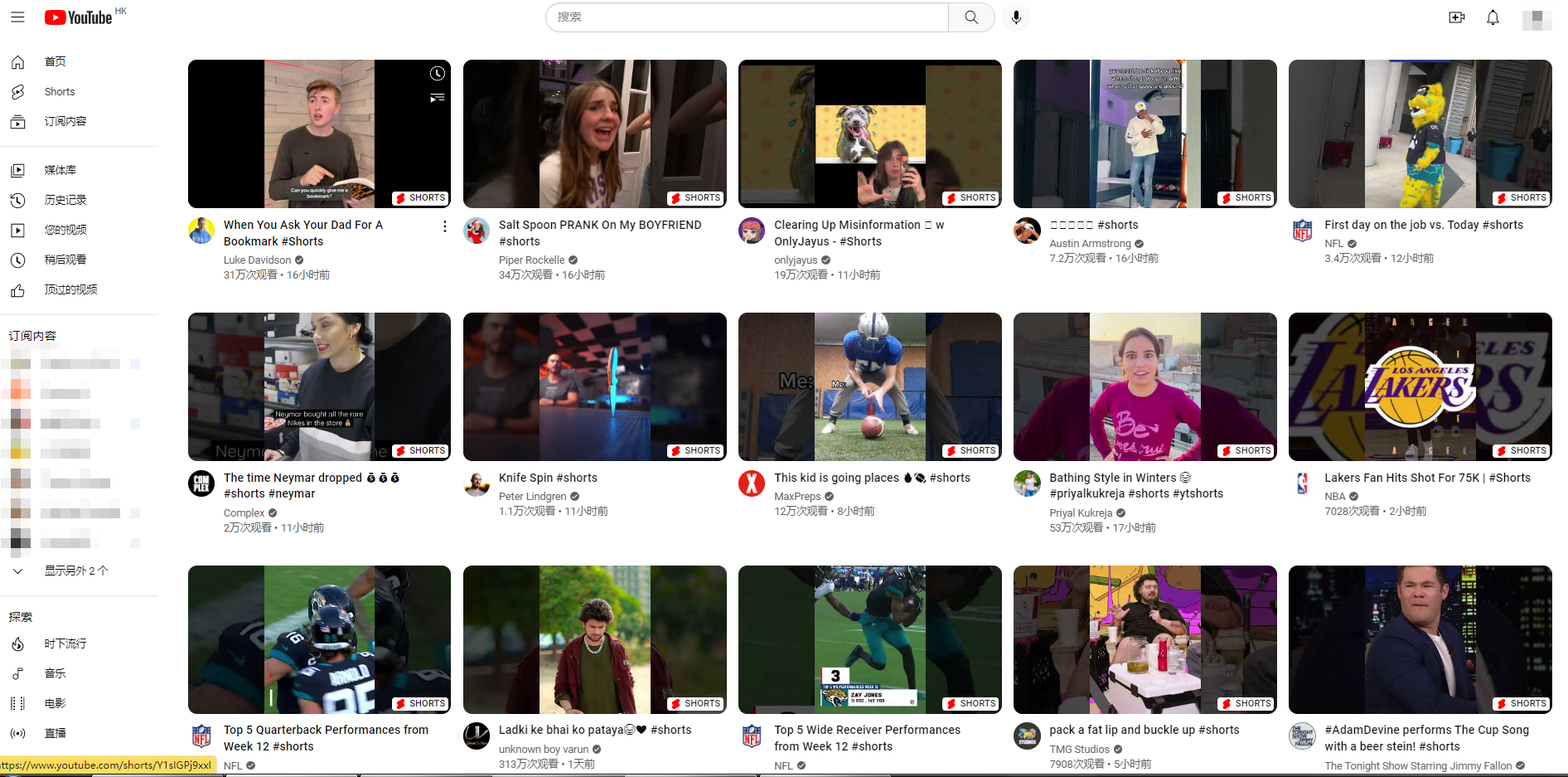Click the YouTube HK logo
Image resolution: width=1568 pixels, height=777 pixels.
coord(80,17)
